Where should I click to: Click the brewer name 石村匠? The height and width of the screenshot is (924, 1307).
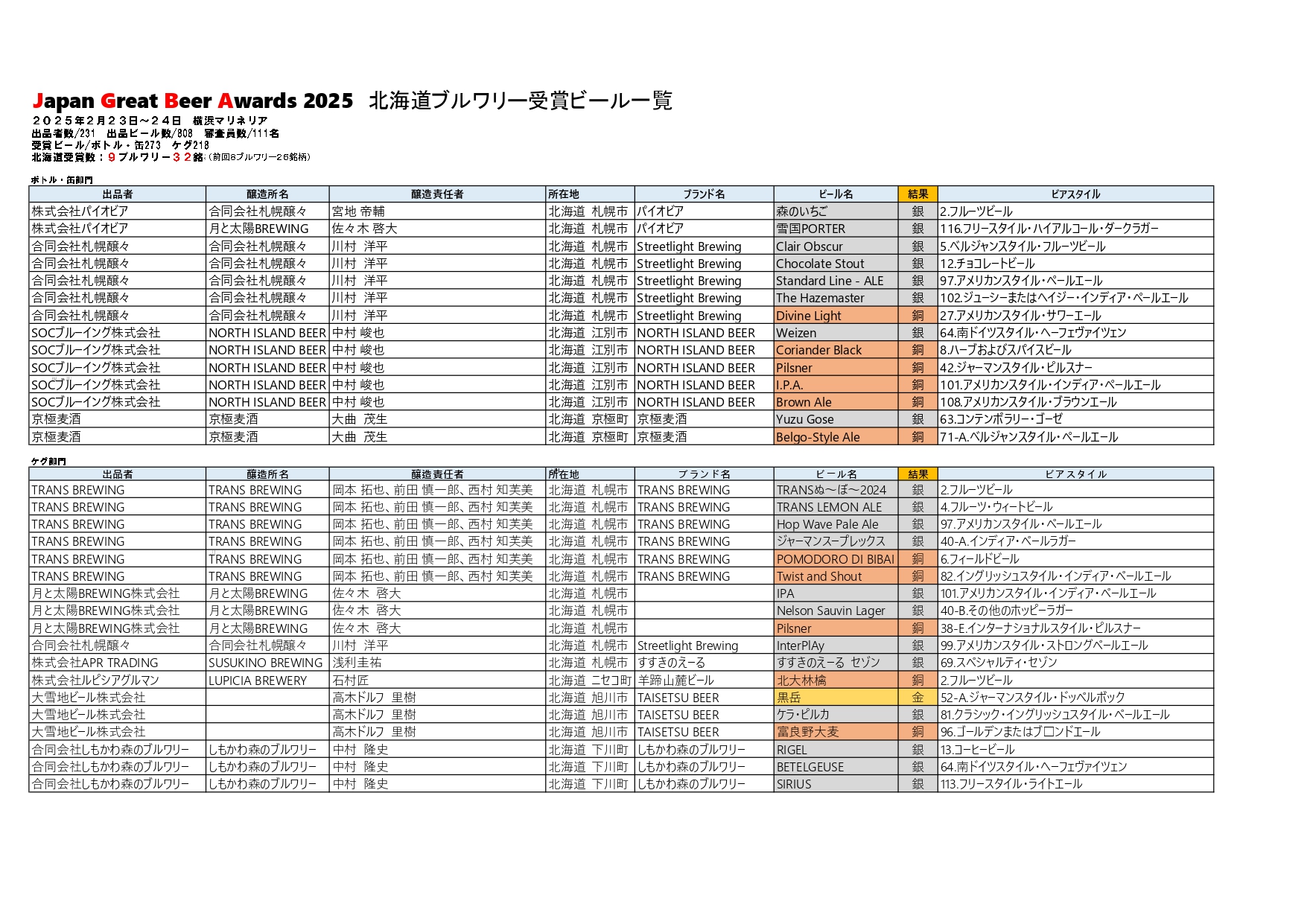coord(351,680)
